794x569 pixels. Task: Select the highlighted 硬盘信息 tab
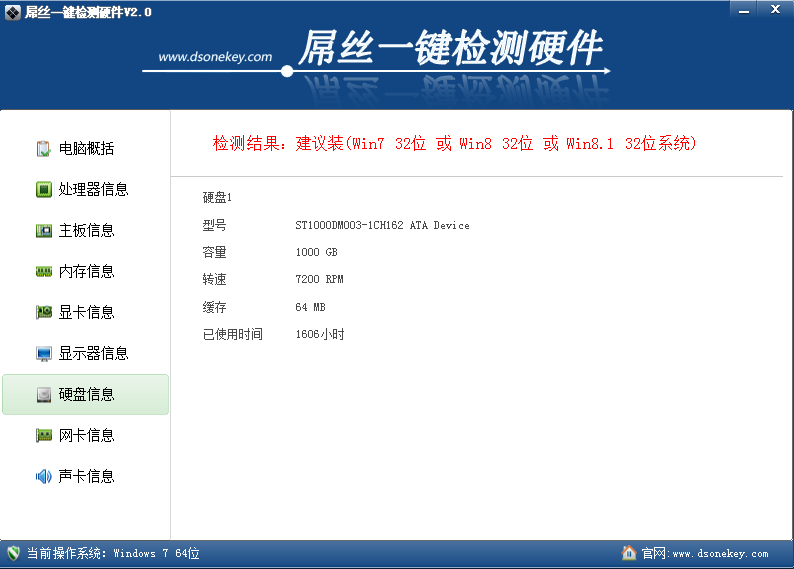click(x=86, y=395)
